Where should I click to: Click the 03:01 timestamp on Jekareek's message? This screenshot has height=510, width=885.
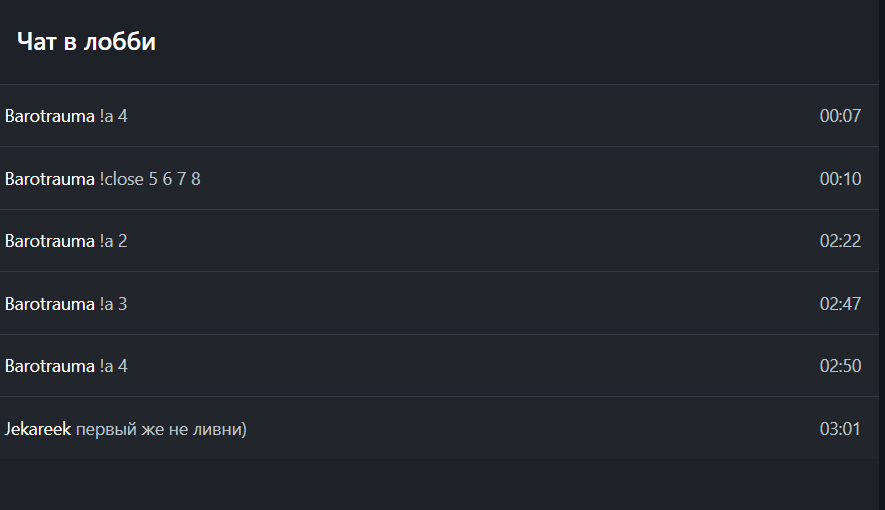point(840,429)
